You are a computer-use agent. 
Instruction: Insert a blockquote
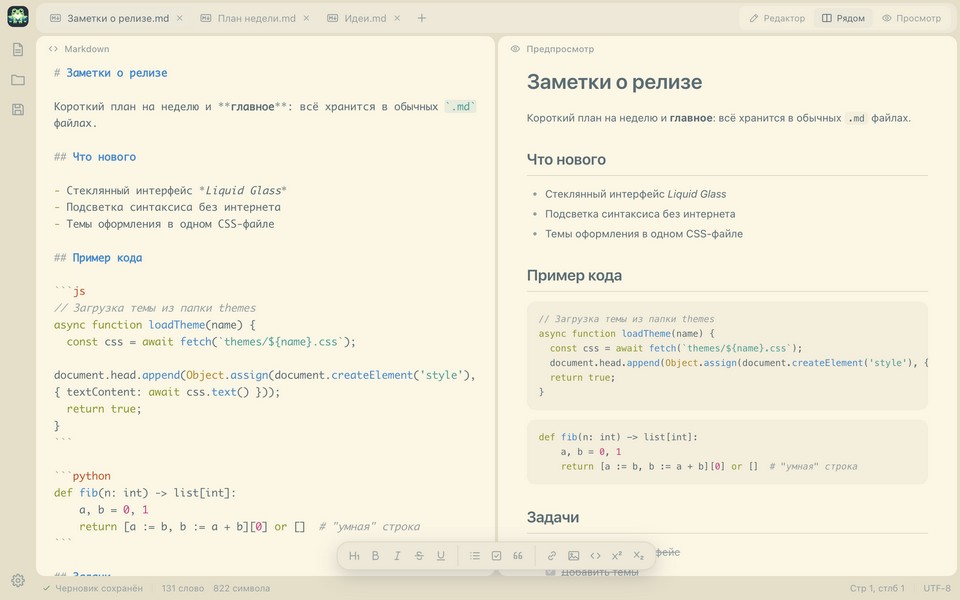[x=518, y=556]
